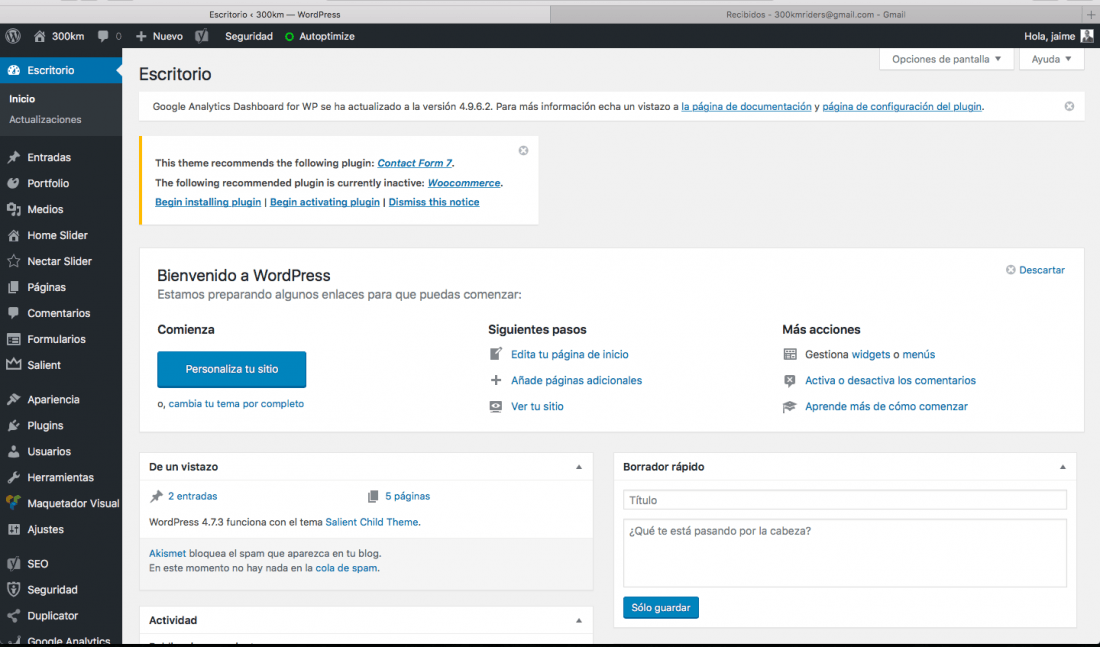Switch to the Gmail Recibidos browser tab
Viewport: 1100px width, 647px height.
(815, 14)
